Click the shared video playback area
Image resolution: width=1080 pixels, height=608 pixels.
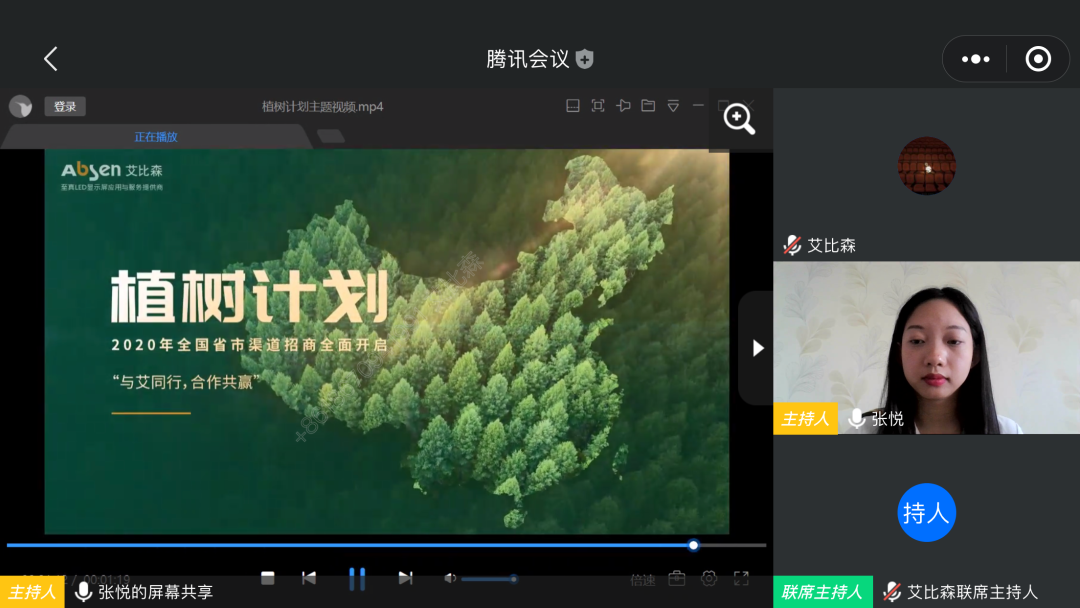tap(386, 342)
